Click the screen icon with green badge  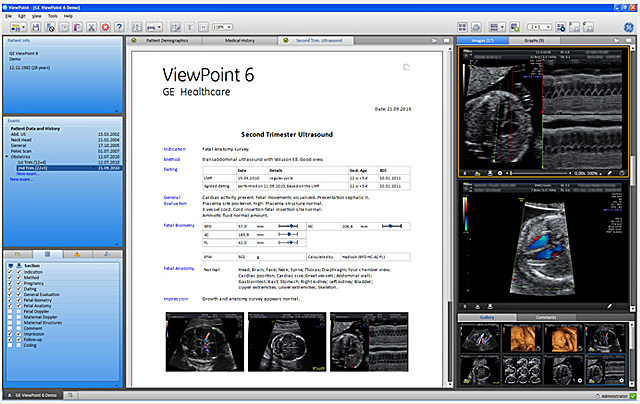pyautogui.click(x=515, y=27)
